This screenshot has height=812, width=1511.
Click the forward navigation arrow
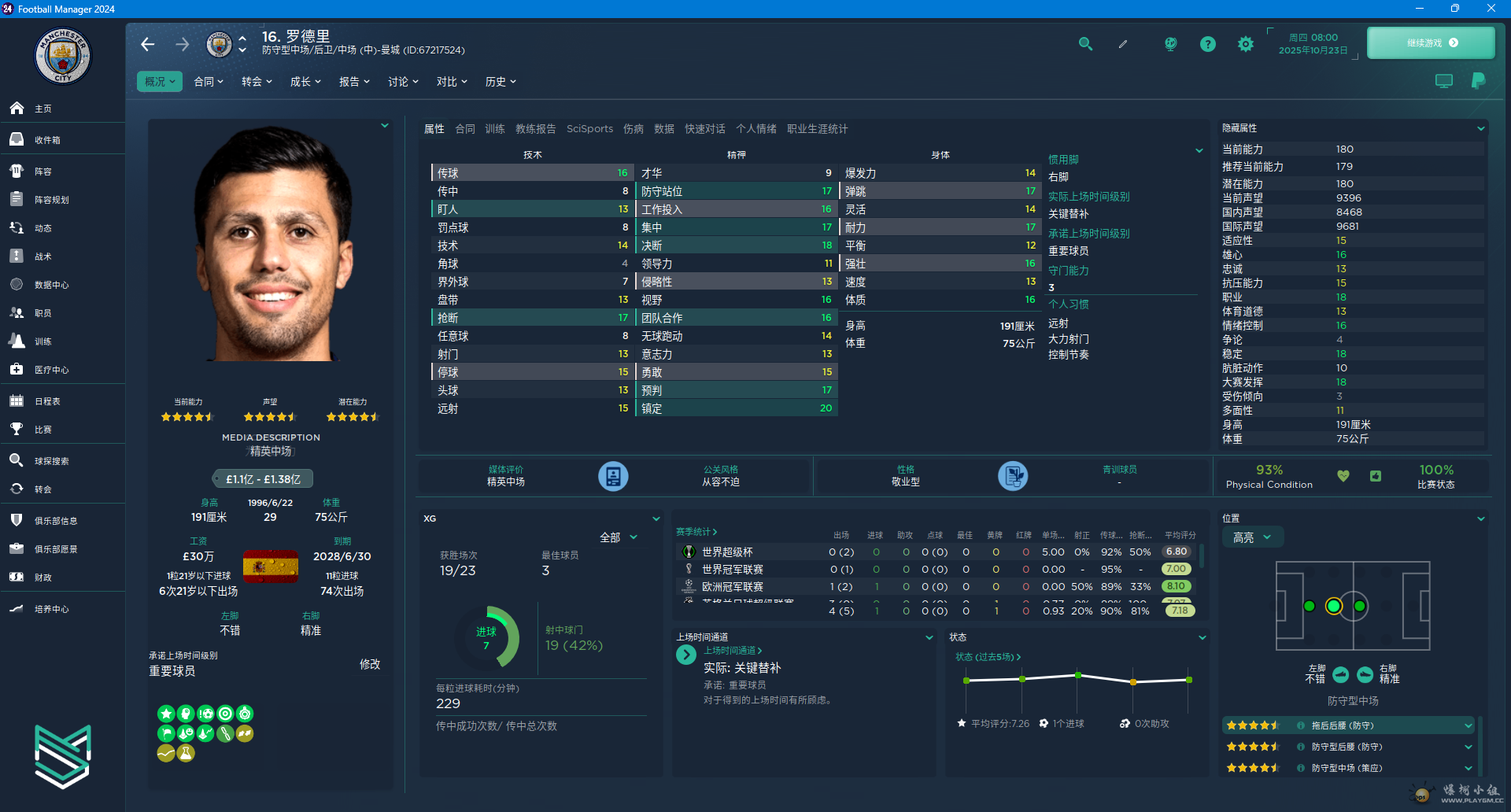[x=182, y=44]
